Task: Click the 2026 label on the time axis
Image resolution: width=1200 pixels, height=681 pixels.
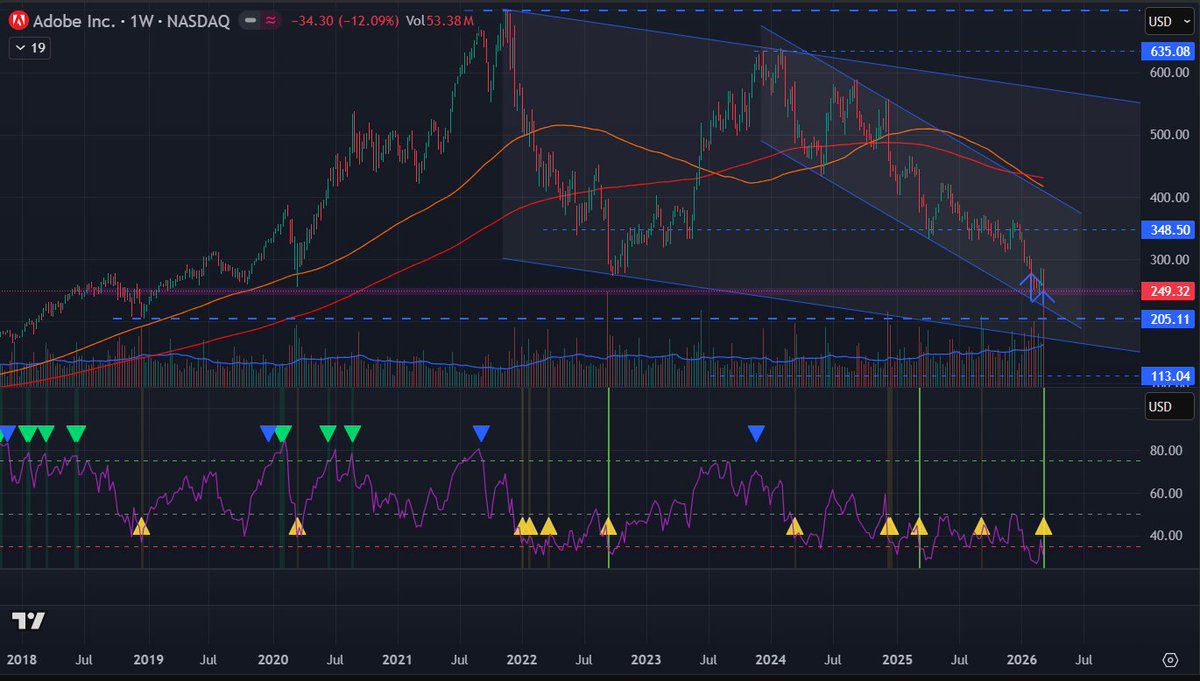Action: click(x=1022, y=660)
